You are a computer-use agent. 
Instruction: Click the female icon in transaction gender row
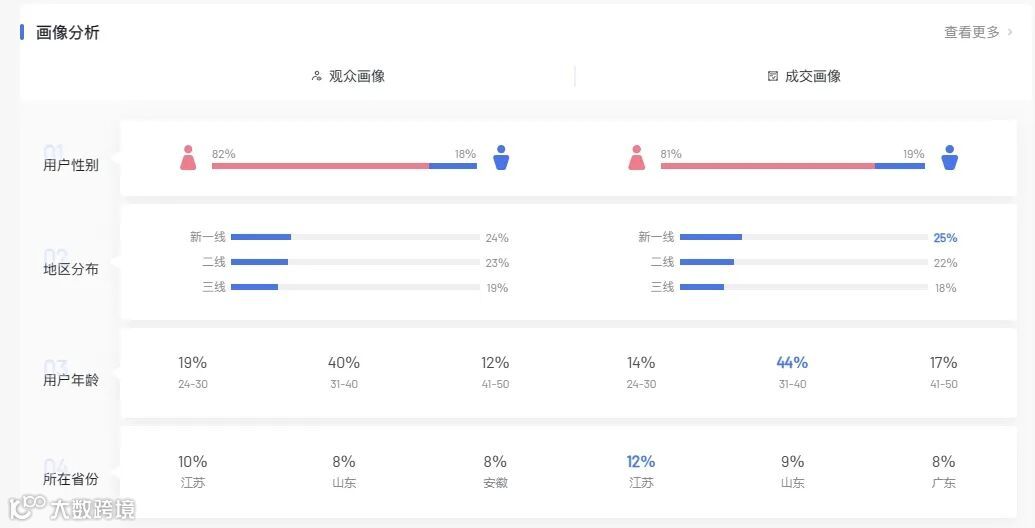(637, 158)
